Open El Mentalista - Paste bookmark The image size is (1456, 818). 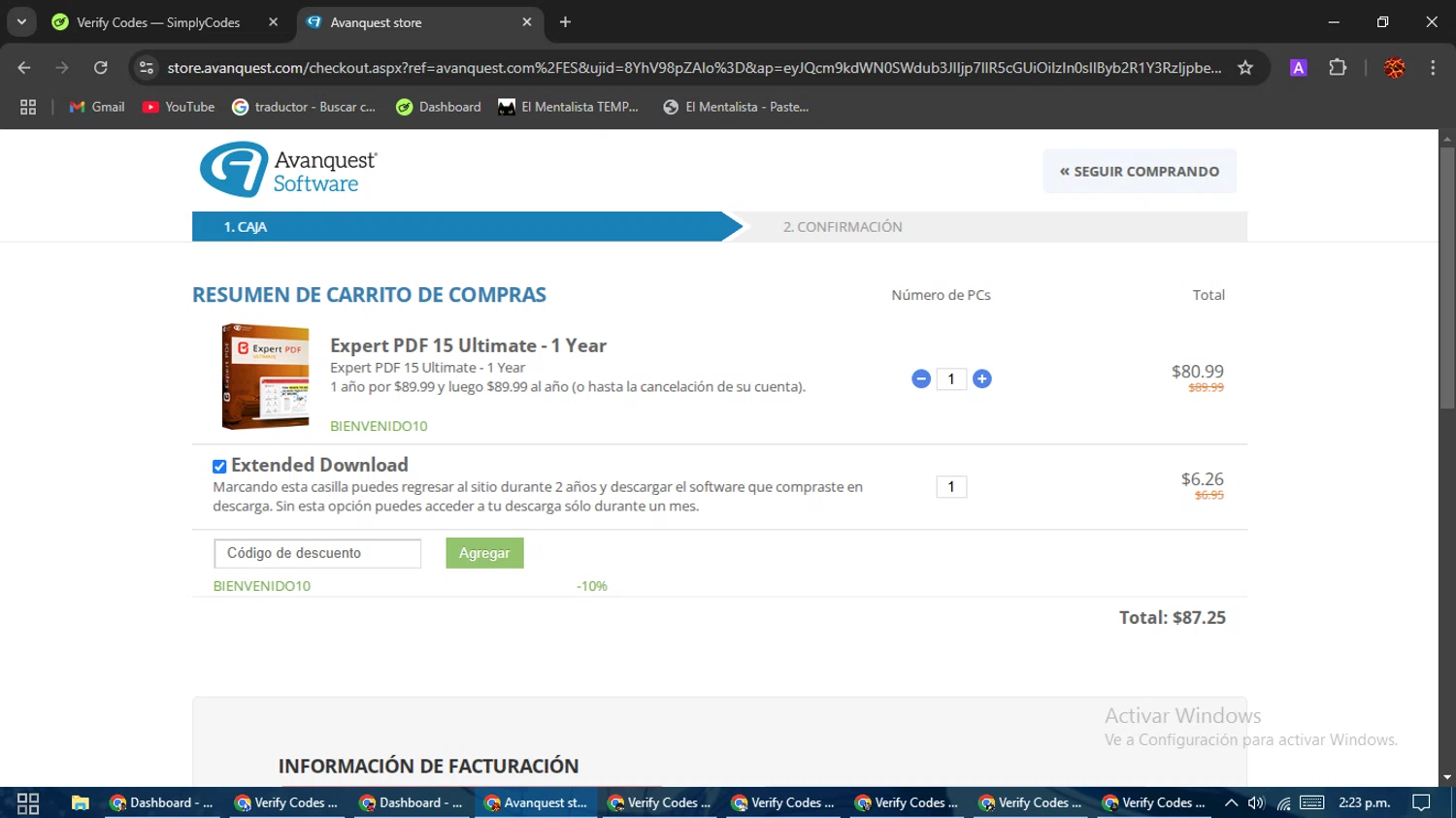pyautogui.click(x=736, y=107)
